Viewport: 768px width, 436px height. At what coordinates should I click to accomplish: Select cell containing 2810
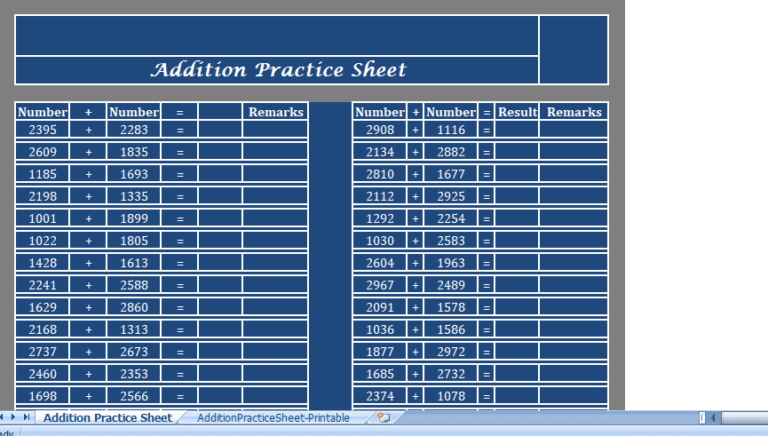pos(380,174)
